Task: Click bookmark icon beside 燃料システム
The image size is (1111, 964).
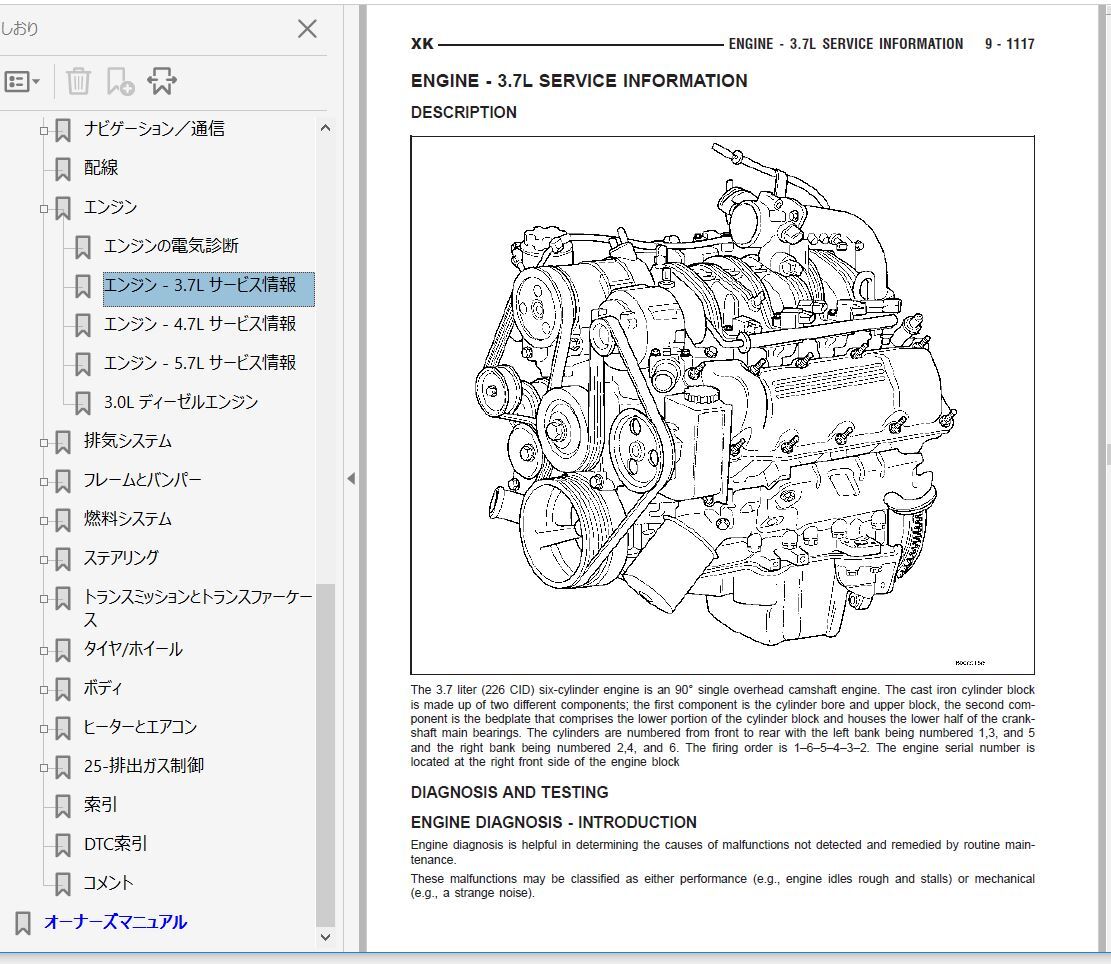Action: pyautogui.click(x=63, y=520)
